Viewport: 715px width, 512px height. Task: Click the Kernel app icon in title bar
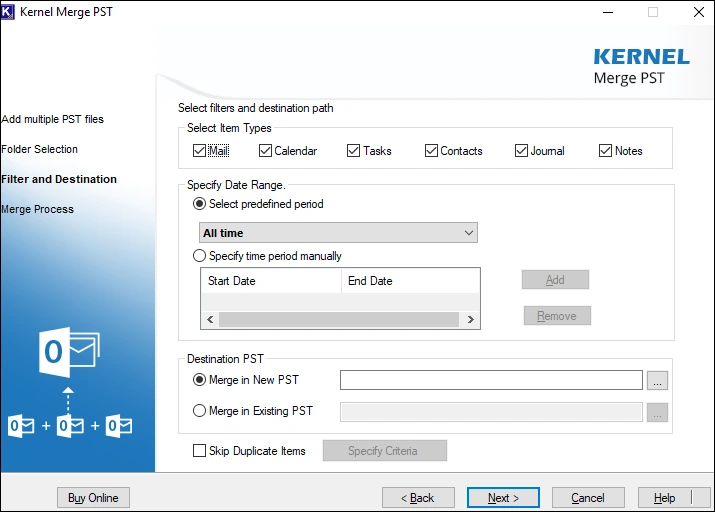[x=8, y=12]
